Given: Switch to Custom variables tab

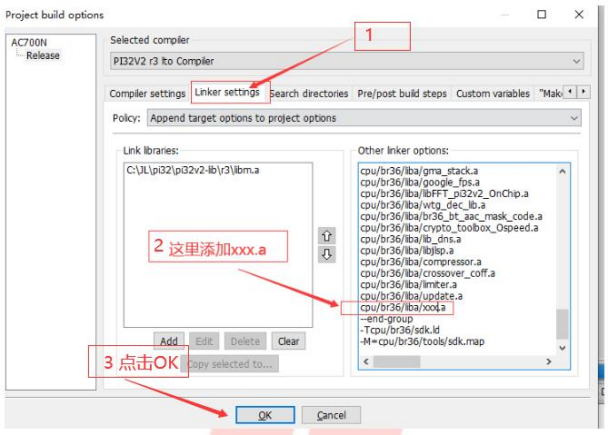Looking at the screenshot, I should click(492, 93).
